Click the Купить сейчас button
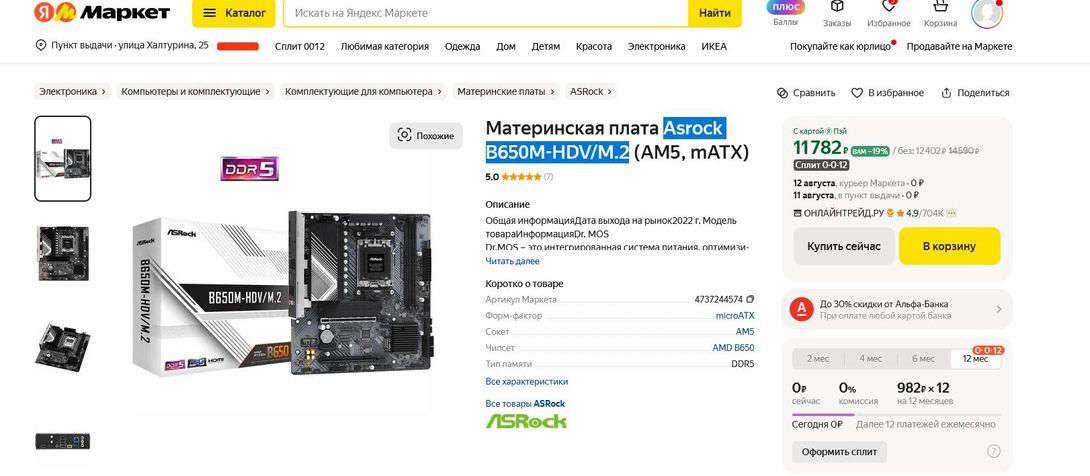Screen dimensions: 1090x476 844,246
